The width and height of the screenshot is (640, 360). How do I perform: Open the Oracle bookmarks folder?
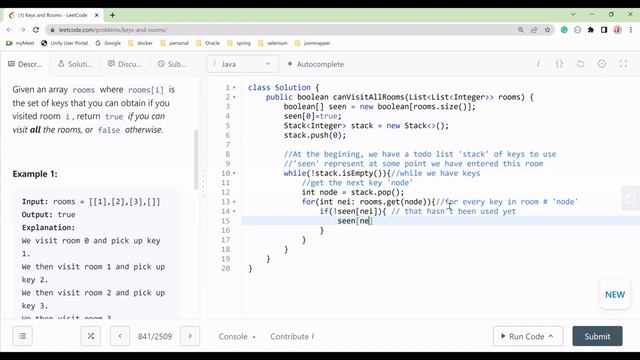click(208, 43)
